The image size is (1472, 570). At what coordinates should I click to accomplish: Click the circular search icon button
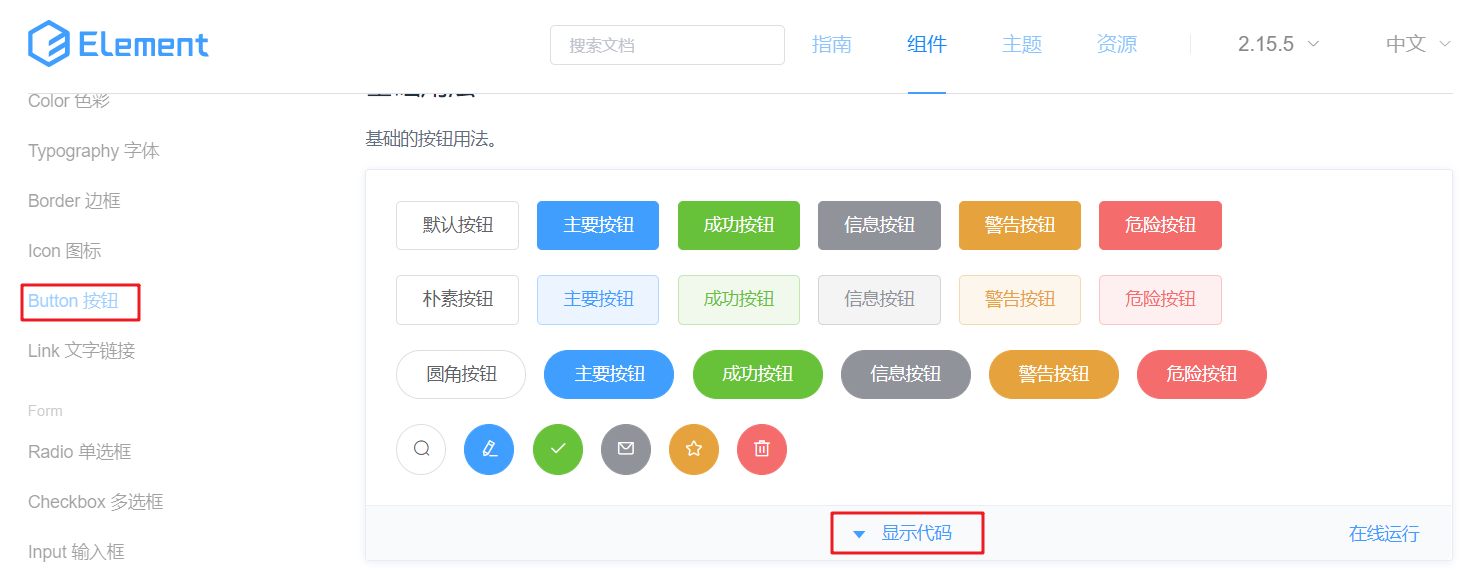point(421,449)
